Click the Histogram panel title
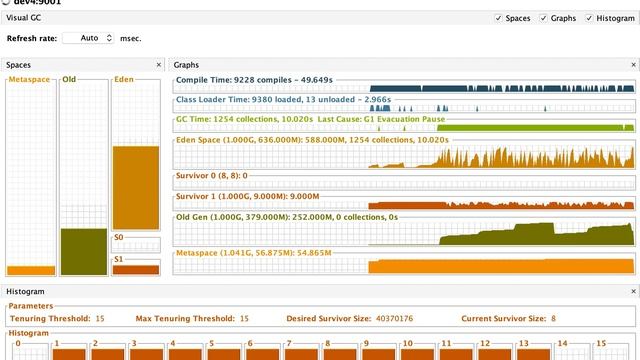 click(25, 291)
